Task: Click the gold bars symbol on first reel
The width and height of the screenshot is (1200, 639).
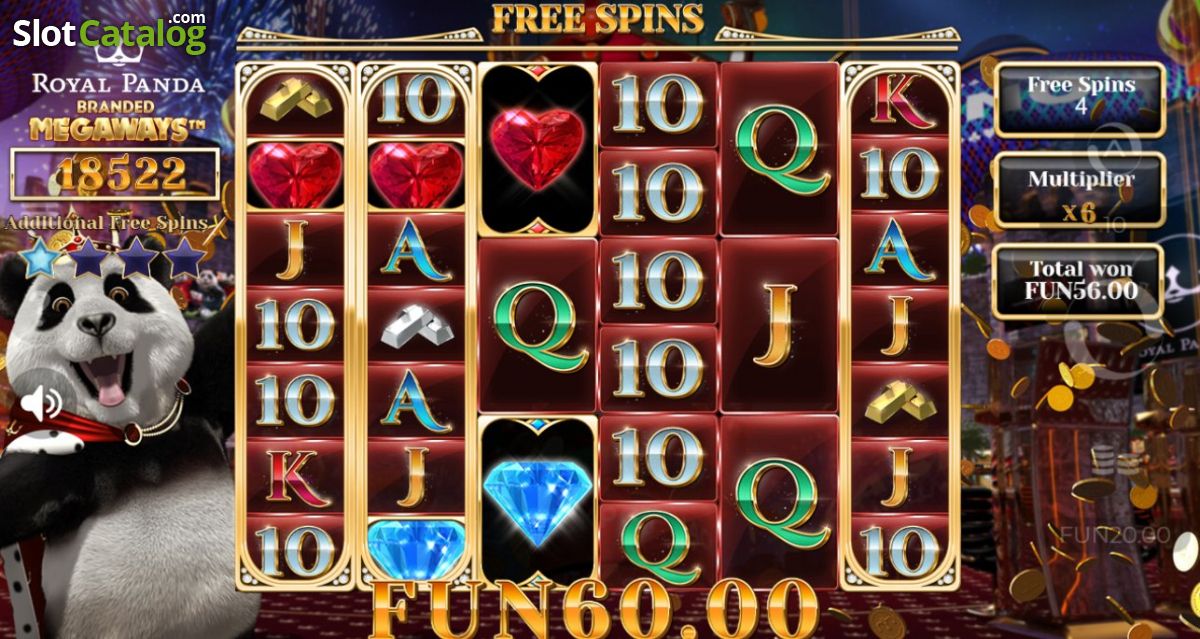Action: [x=296, y=97]
